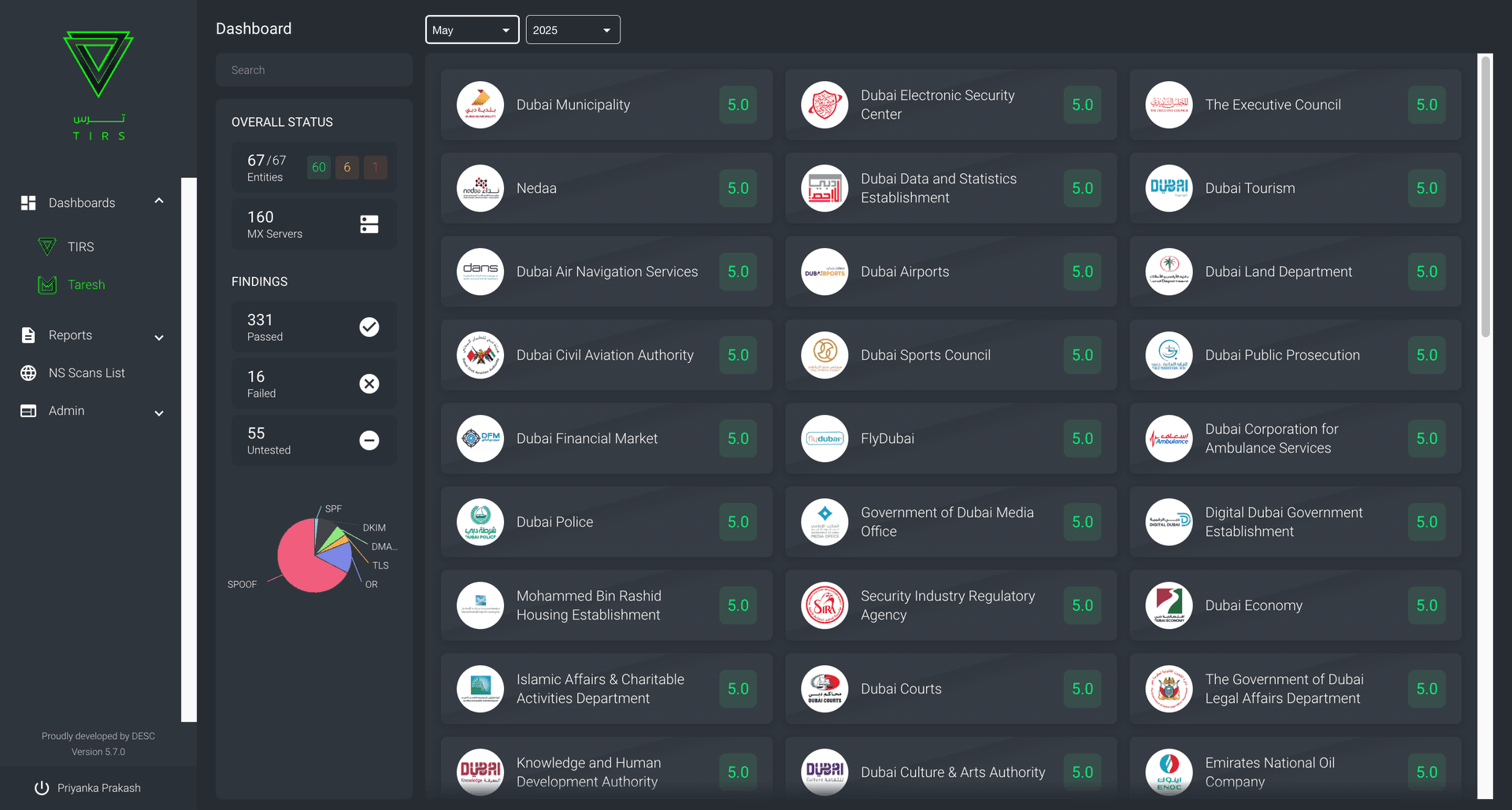
Task: Open the Dubai Tourism entity card
Action: click(1294, 188)
